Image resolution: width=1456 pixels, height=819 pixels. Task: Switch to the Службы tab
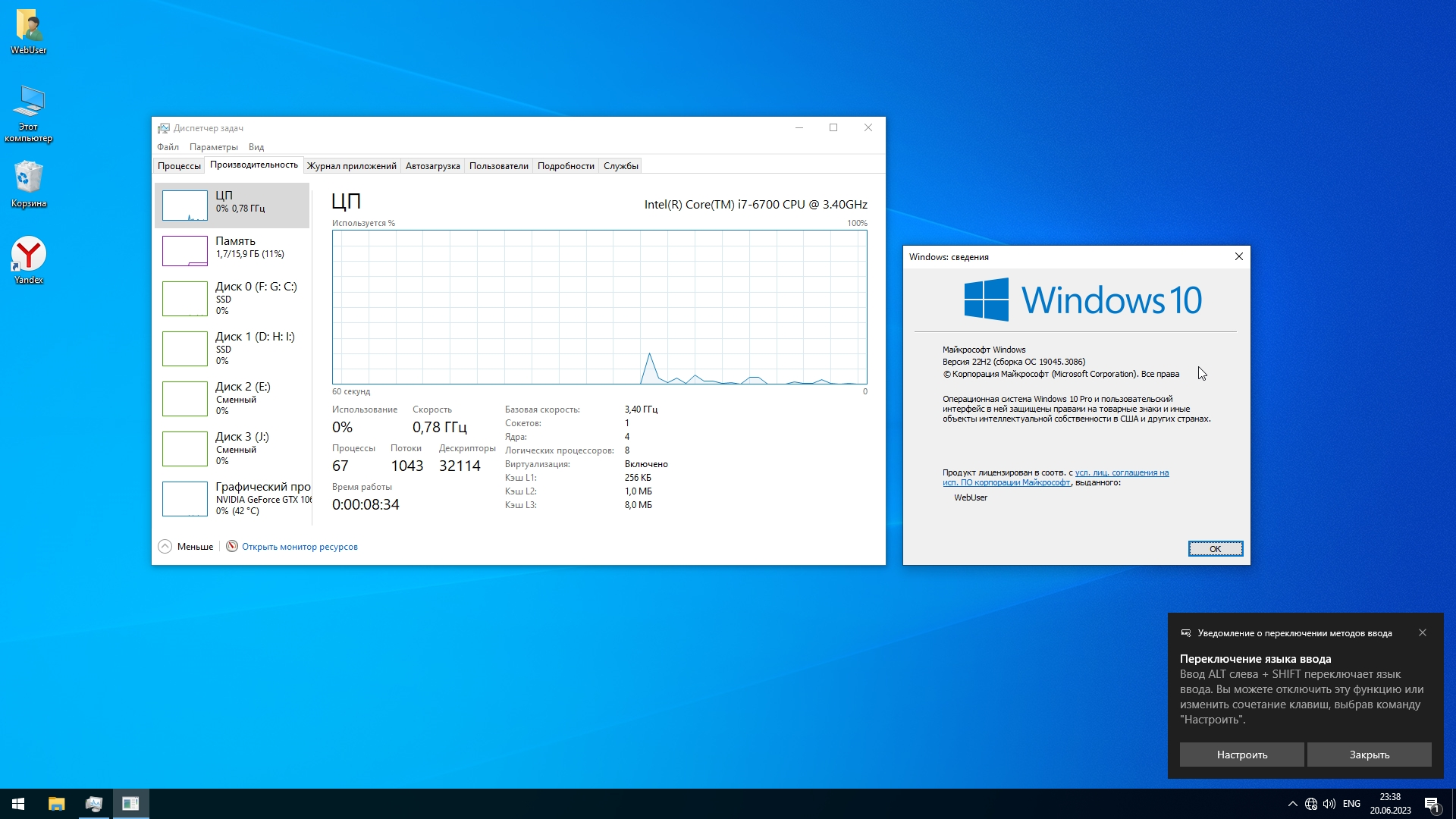(x=620, y=166)
